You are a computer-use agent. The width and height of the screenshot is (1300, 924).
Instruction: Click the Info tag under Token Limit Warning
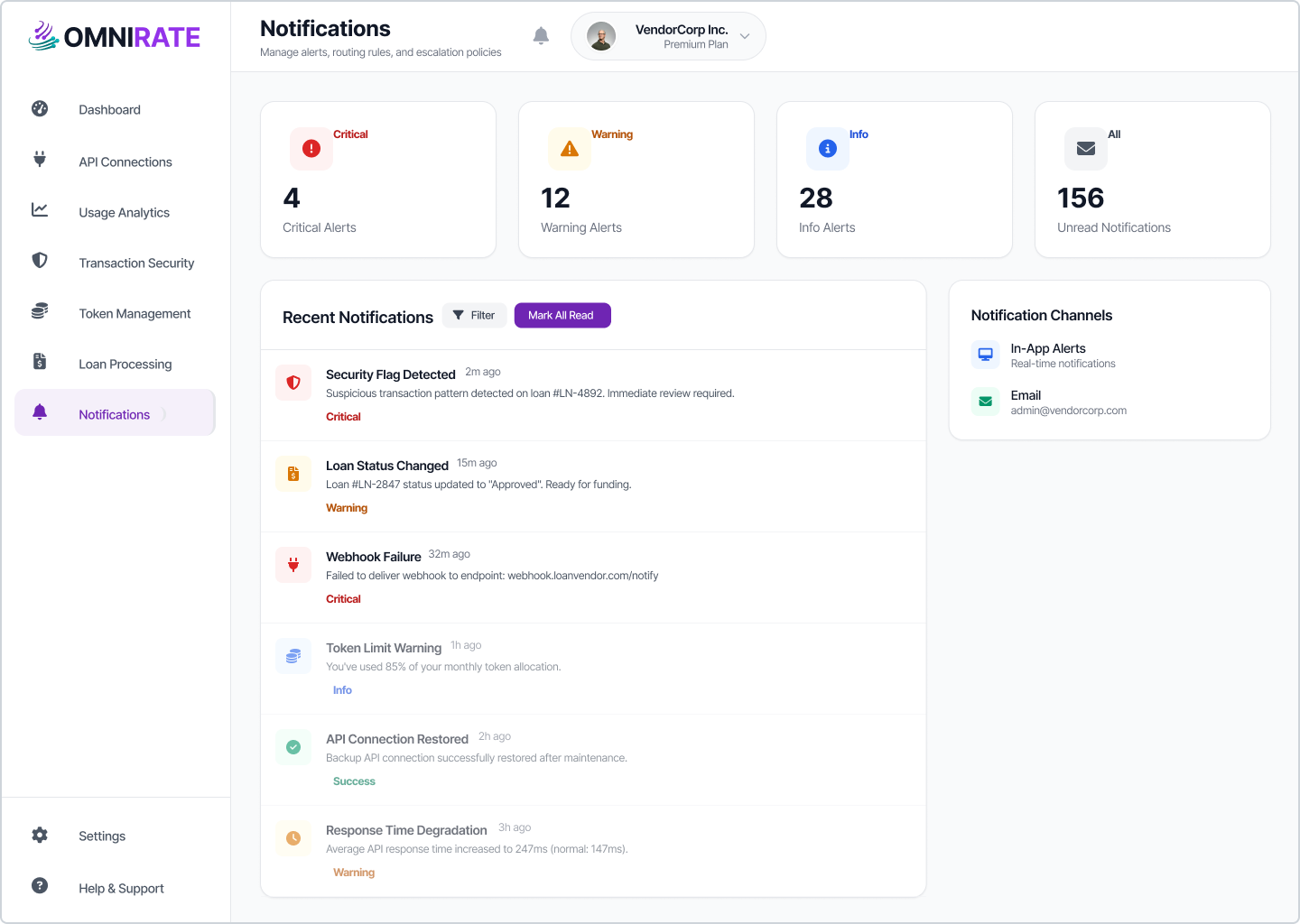(x=342, y=690)
